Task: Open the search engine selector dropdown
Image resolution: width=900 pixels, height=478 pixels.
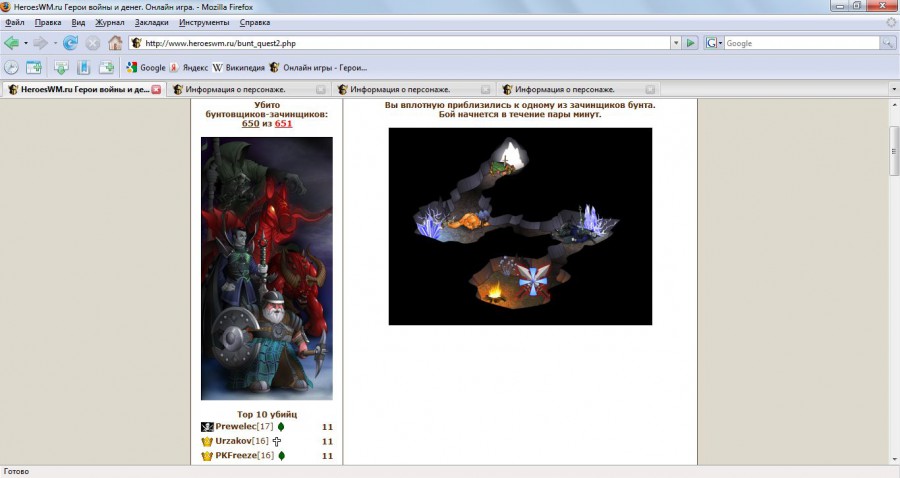Action: [x=714, y=43]
